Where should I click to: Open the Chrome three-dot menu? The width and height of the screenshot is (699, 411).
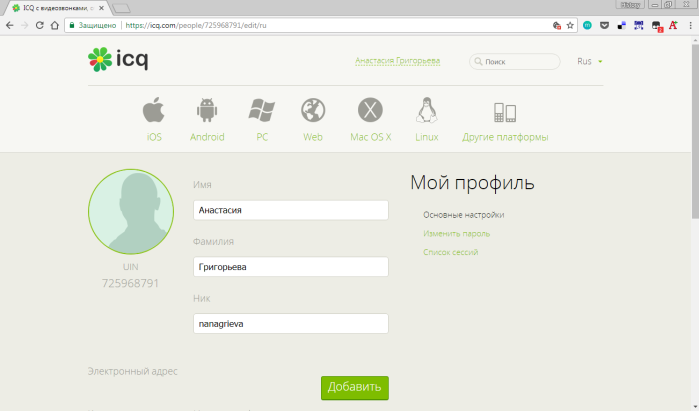click(690, 25)
